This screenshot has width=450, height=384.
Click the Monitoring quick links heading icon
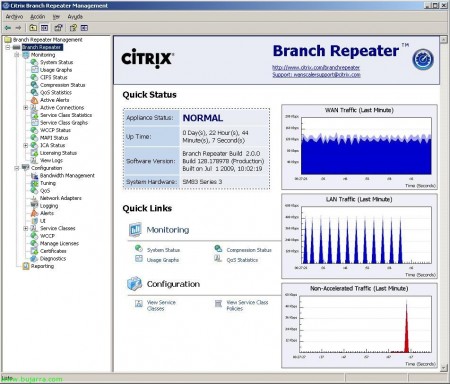pyautogui.click(x=135, y=230)
